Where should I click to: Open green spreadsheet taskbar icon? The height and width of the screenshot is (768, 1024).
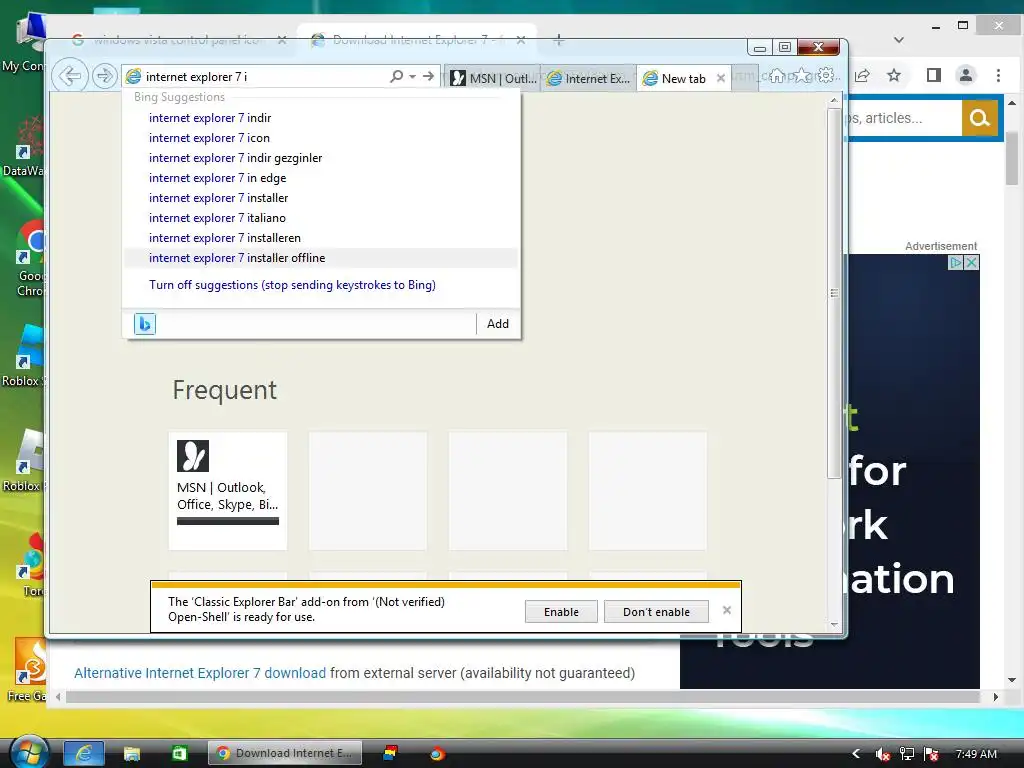179,754
